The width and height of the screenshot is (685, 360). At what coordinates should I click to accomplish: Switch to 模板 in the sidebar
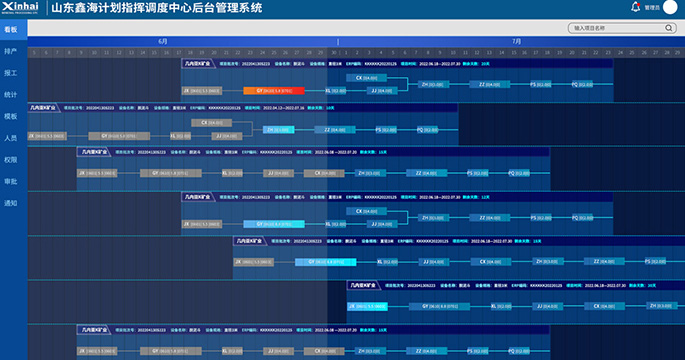pyautogui.click(x=11, y=116)
